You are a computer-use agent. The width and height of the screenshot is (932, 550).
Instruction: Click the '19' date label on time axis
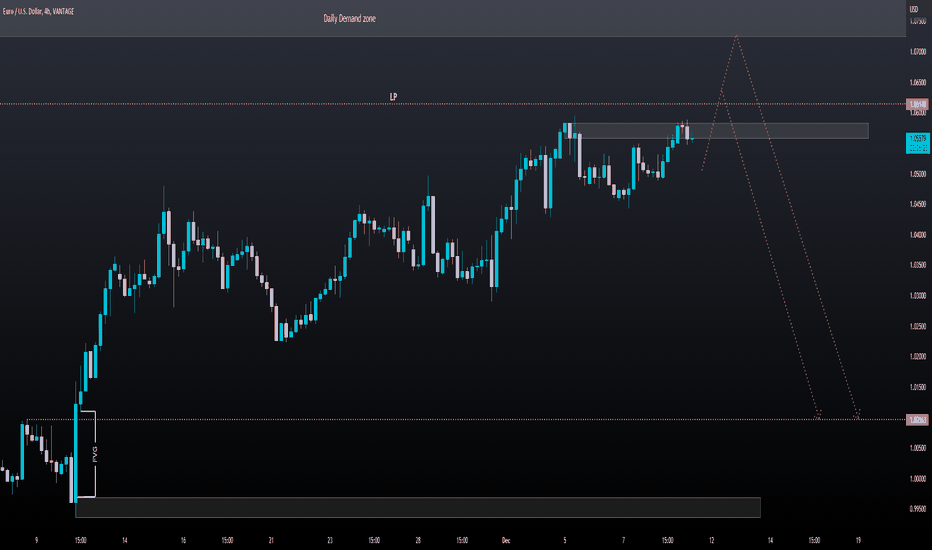coord(858,540)
